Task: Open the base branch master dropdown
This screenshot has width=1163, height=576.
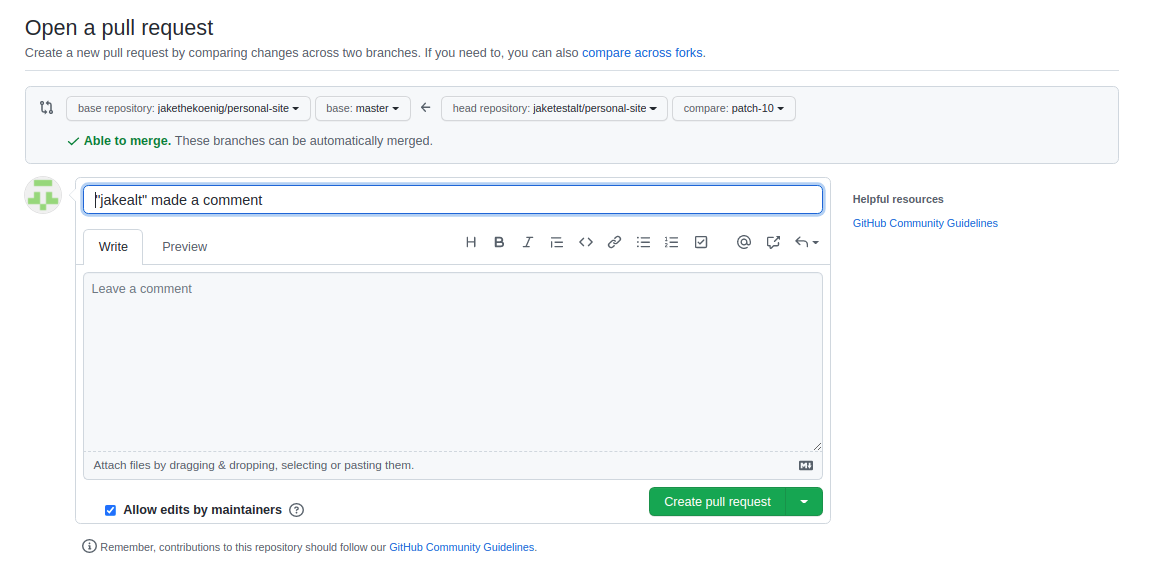Action: [363, 108]
